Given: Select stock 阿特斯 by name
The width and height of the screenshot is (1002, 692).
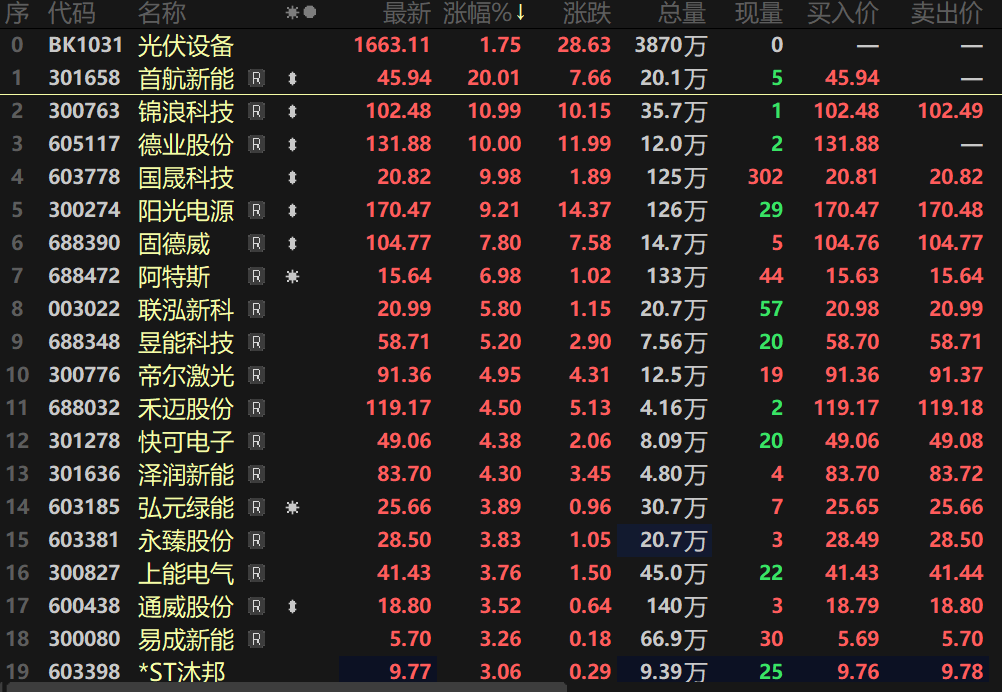Looking at the screenshot, I should tap(174, 277).
